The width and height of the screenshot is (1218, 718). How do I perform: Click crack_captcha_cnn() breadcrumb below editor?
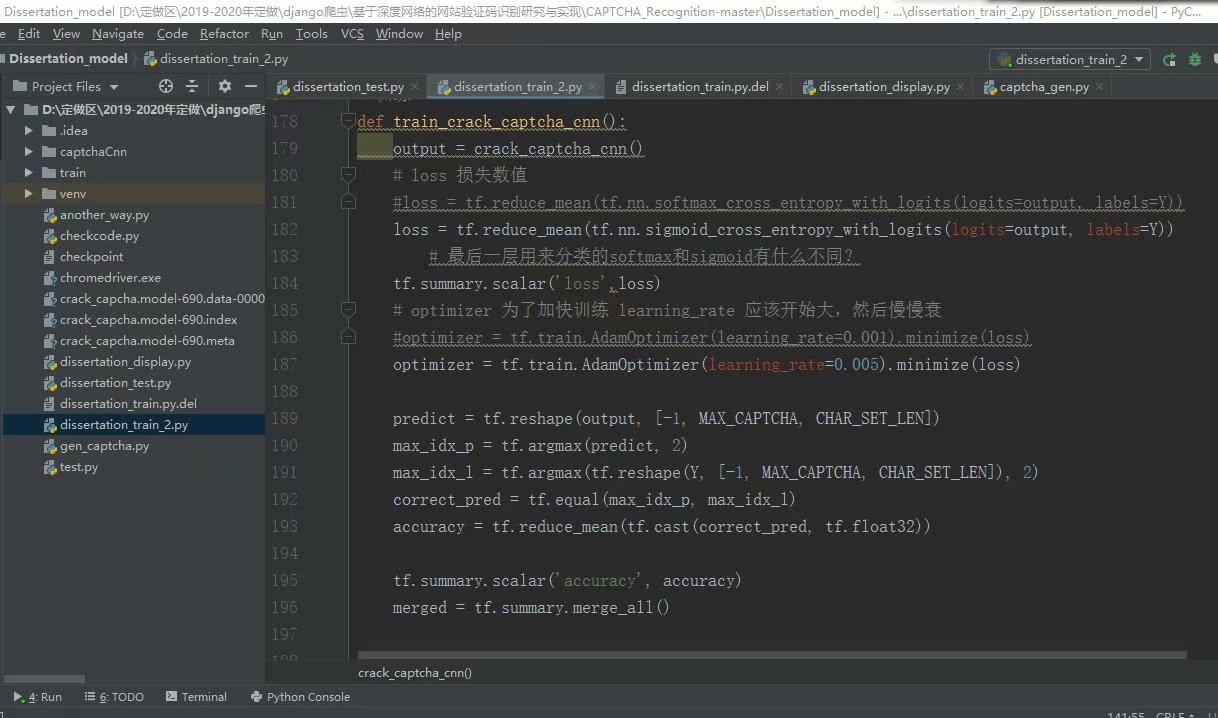point(415,673)
